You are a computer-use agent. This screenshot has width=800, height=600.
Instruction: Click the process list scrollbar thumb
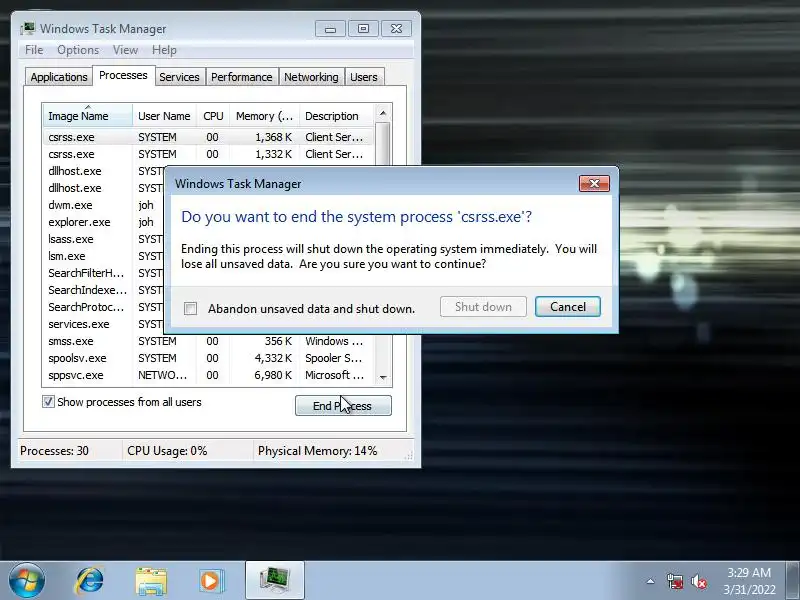(383, 144)
